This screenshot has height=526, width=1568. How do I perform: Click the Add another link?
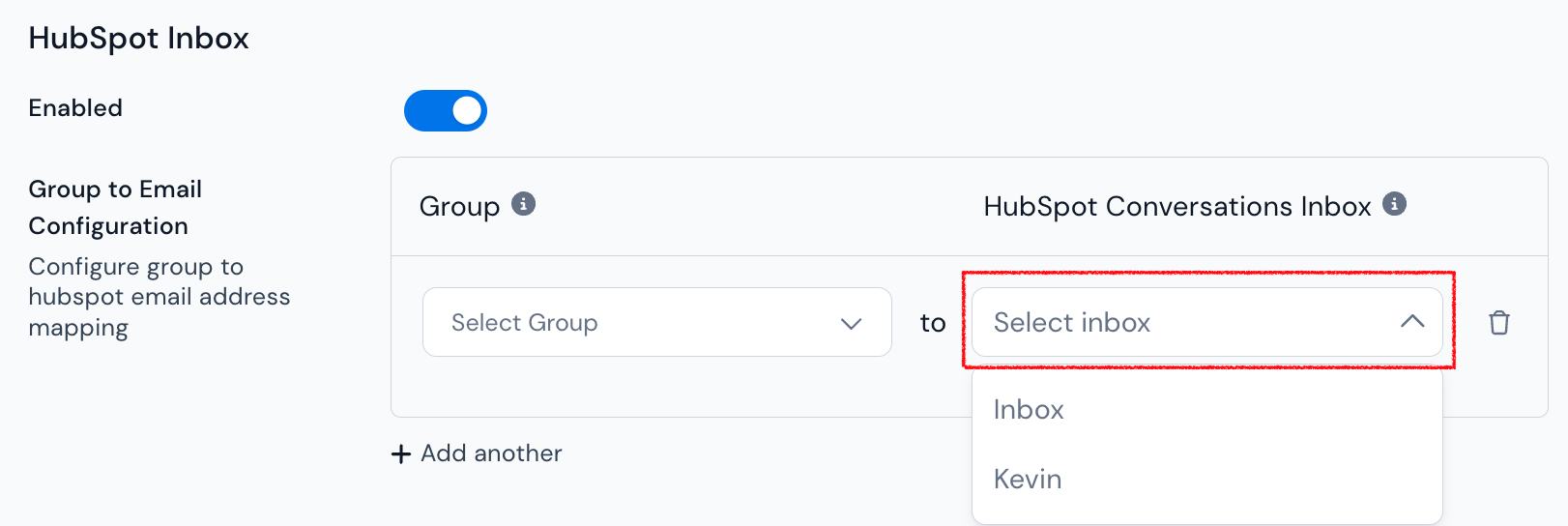pos(478,453)
